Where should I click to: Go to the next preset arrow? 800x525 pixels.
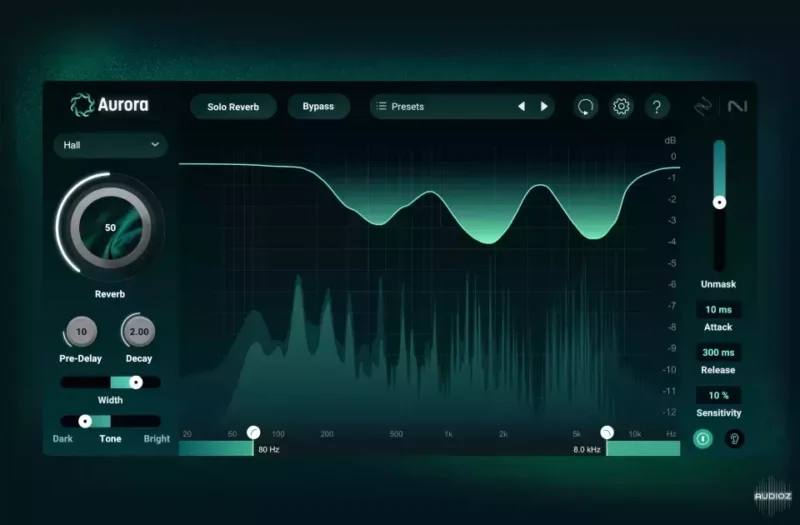544,106
